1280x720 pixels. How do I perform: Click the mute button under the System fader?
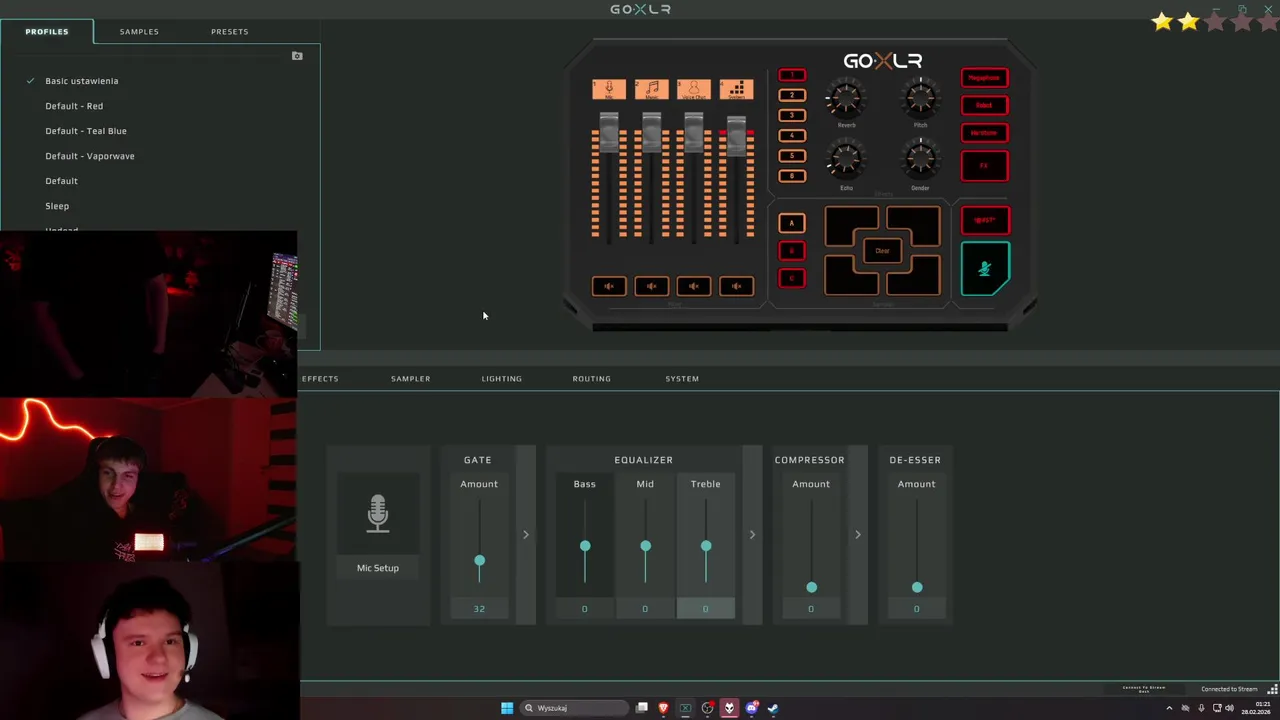click(736, 286)
